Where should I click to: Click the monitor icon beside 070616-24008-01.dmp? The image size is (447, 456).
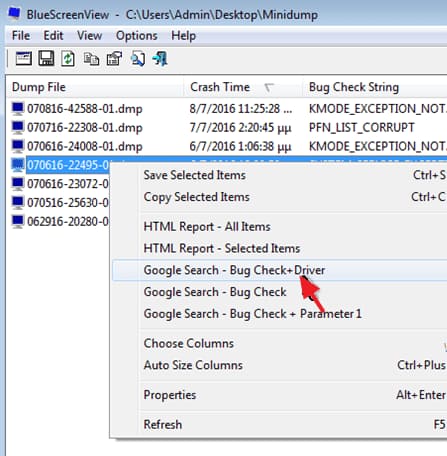point(18,146)
